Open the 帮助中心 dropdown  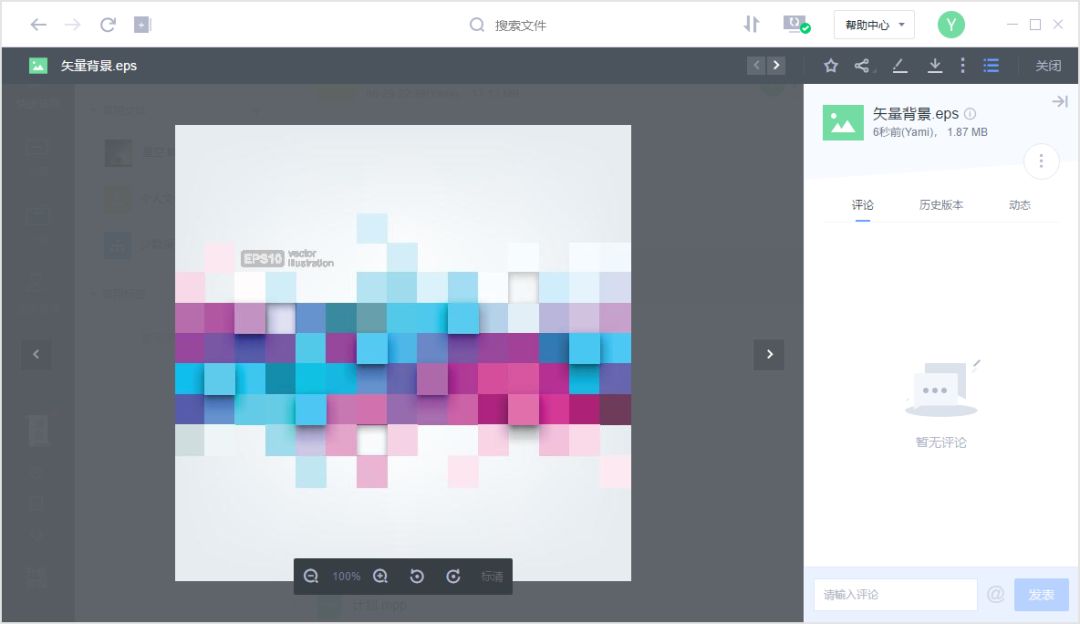point(874,25)
